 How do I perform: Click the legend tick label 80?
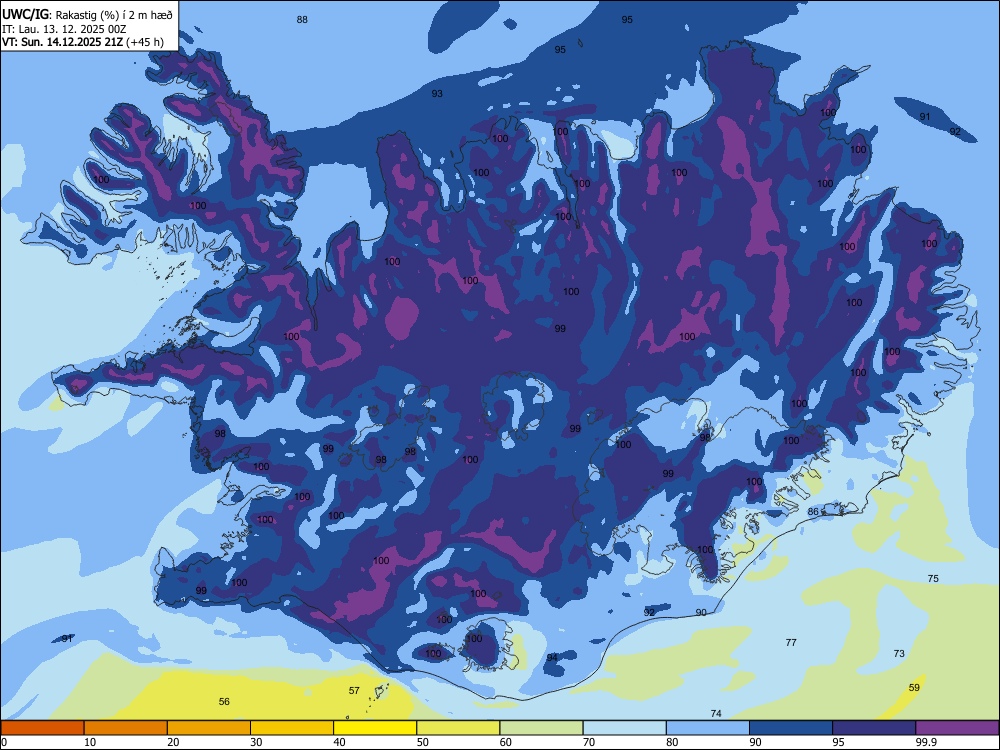(672, 742)
